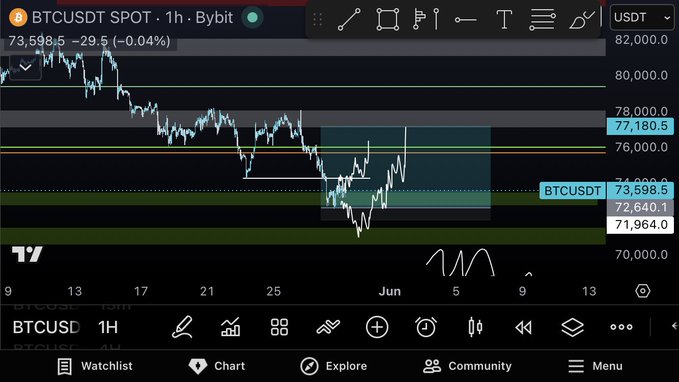Open the chart layout grid selector
This screenshot has height=382, width=679.
pyautogui.click(x=279, y=327)
